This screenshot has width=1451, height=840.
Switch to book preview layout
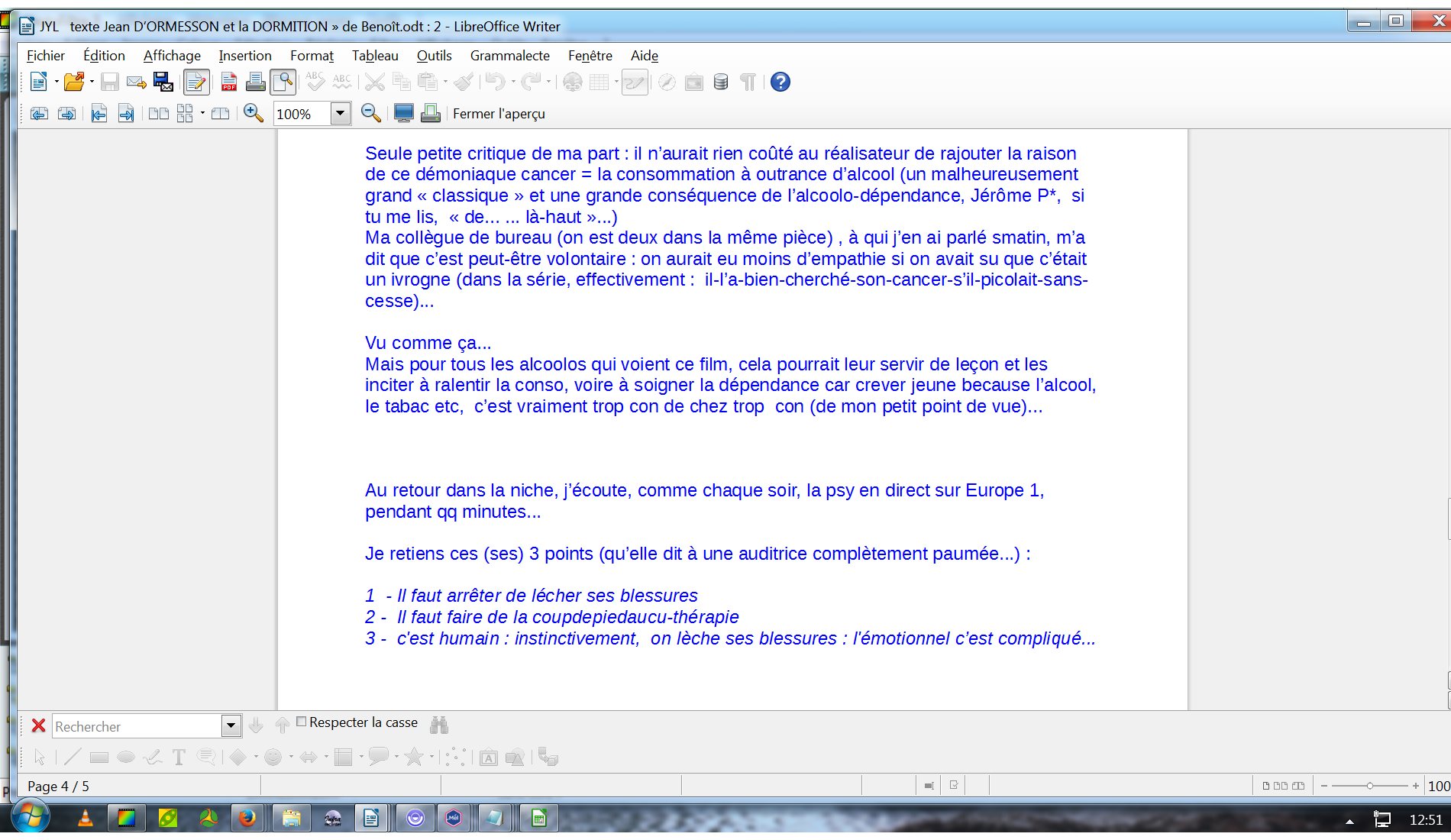[220, 114]
